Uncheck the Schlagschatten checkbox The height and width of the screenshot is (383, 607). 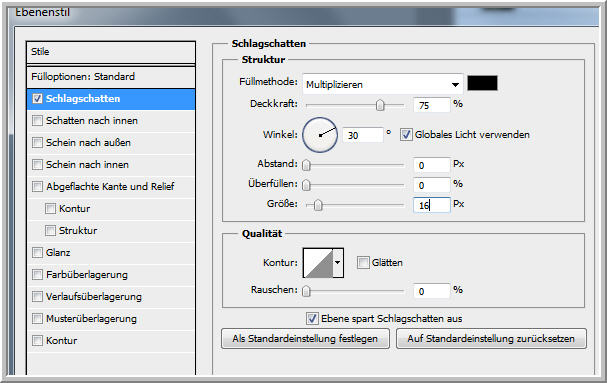tap(37, 99)
